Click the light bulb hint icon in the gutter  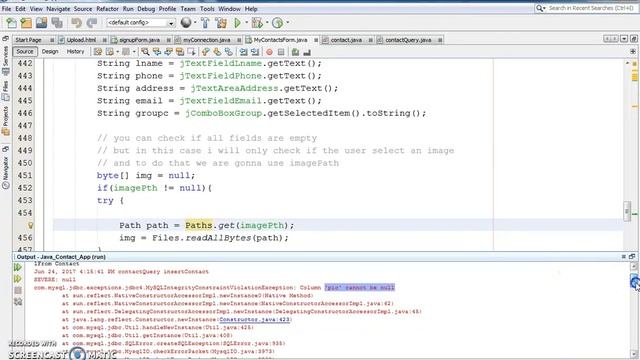tap(30, 225)
